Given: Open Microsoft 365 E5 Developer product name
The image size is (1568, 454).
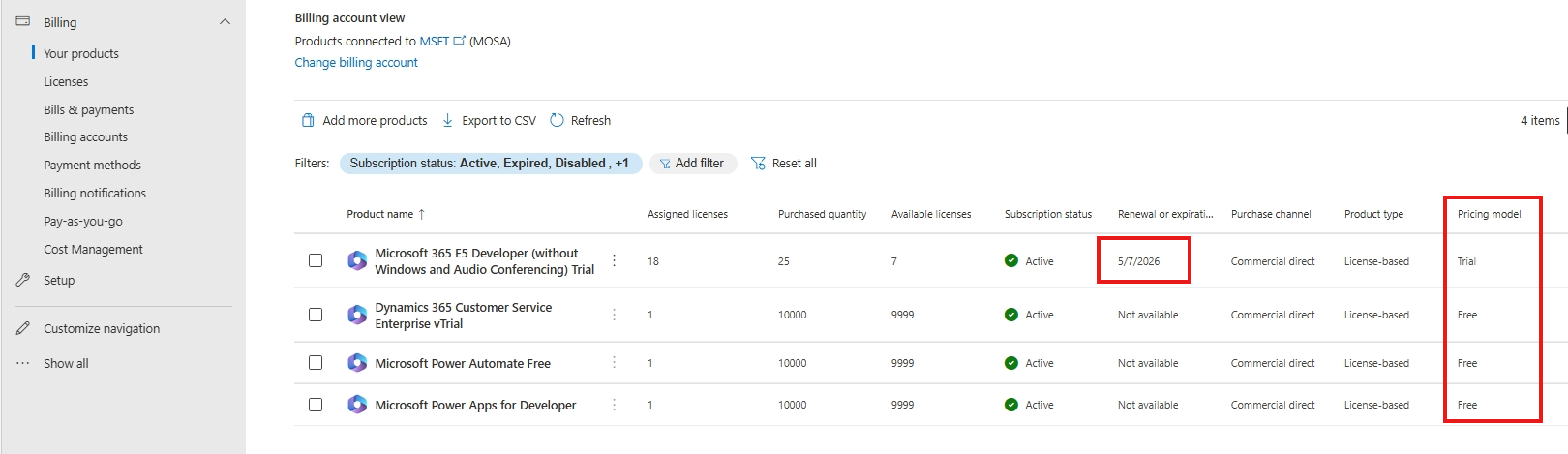Looking at the screenshot, I should [485, 260].
